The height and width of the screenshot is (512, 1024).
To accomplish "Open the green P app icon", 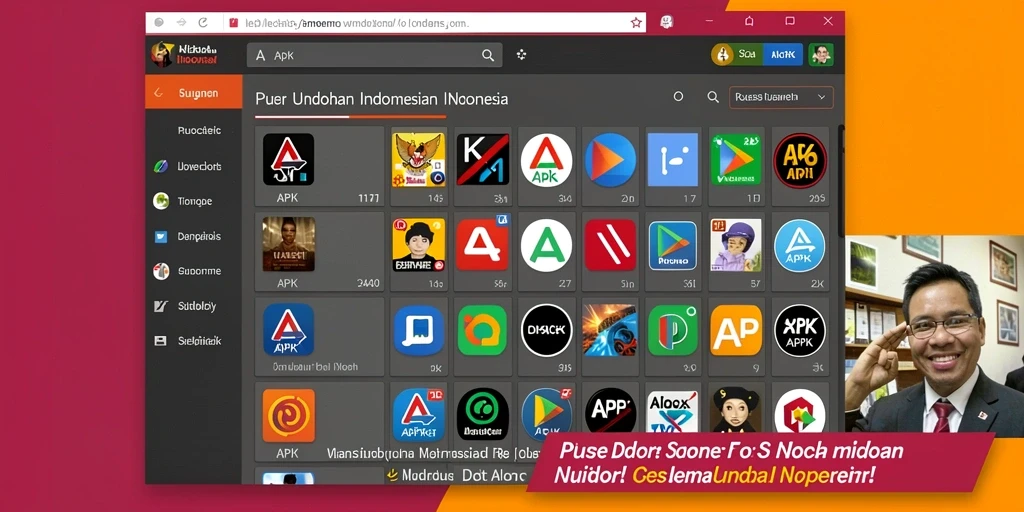I will point(673,330).
